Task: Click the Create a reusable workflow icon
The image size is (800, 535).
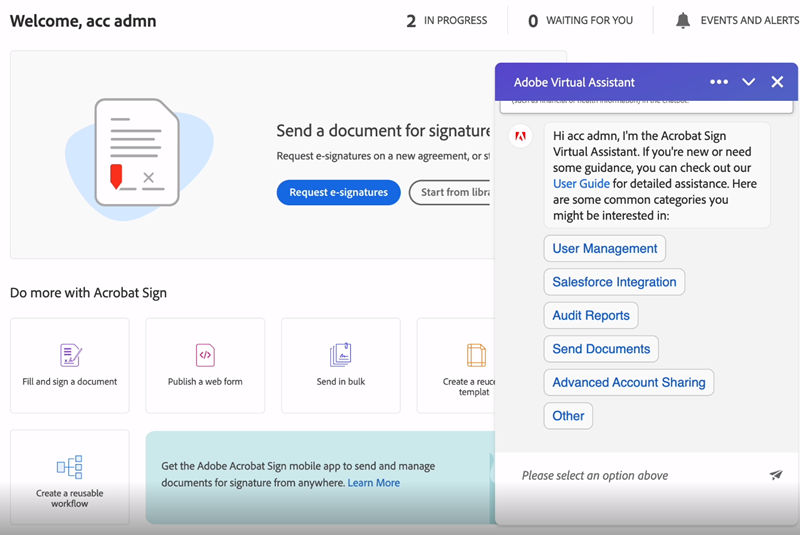Action: pyautogui.click(x=69, y=467)
